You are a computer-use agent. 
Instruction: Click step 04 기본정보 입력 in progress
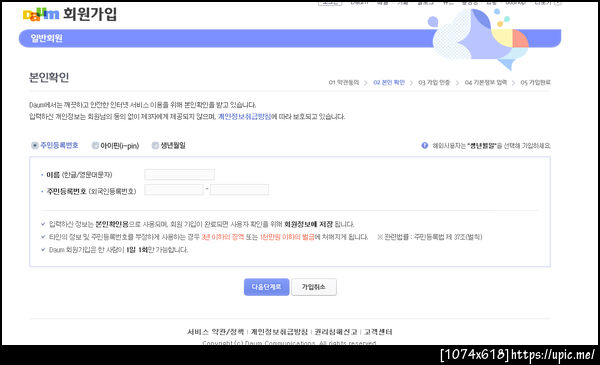coord(486,82)
